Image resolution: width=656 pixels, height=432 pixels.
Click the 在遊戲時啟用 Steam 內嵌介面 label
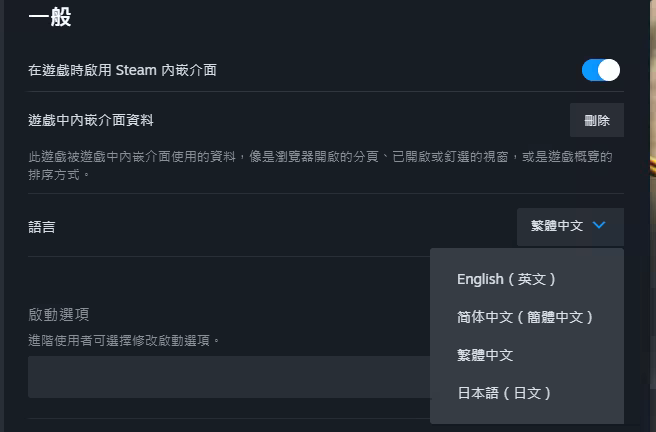(123, 70)
